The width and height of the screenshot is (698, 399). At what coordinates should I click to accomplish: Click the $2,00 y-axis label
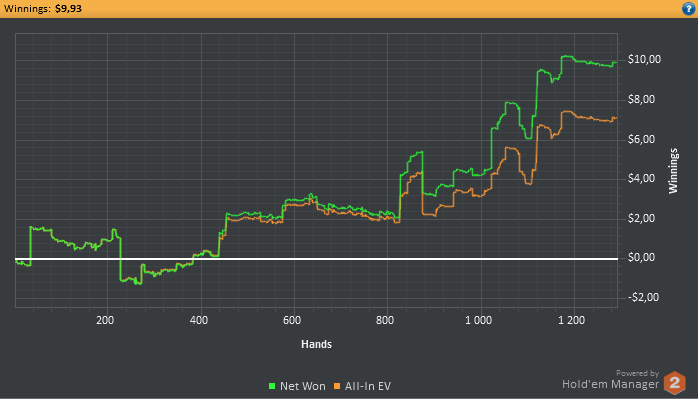641,218
